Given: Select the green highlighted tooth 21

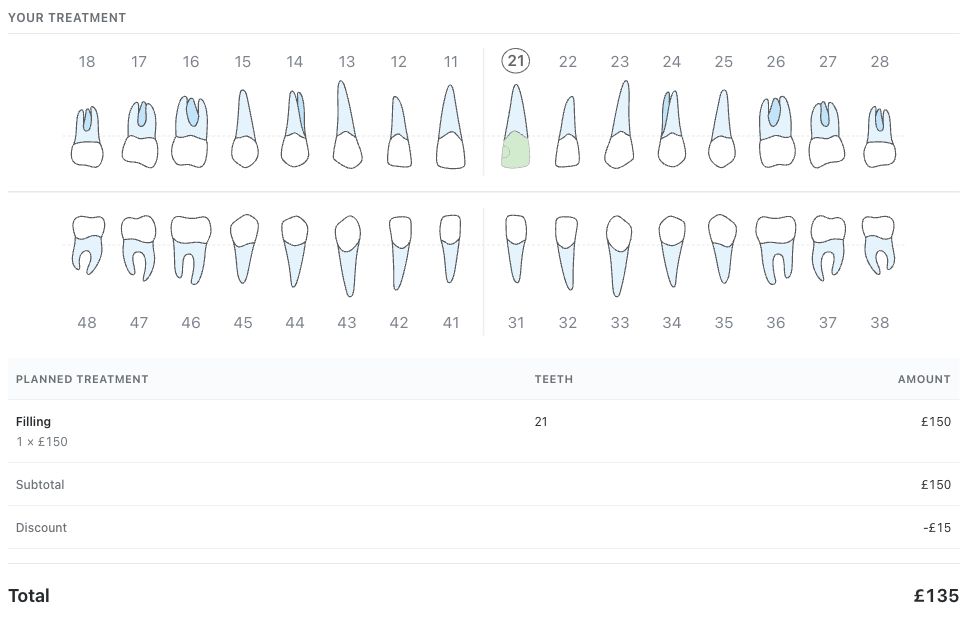Looking at the screenshot, I should [x=516, y=127].
